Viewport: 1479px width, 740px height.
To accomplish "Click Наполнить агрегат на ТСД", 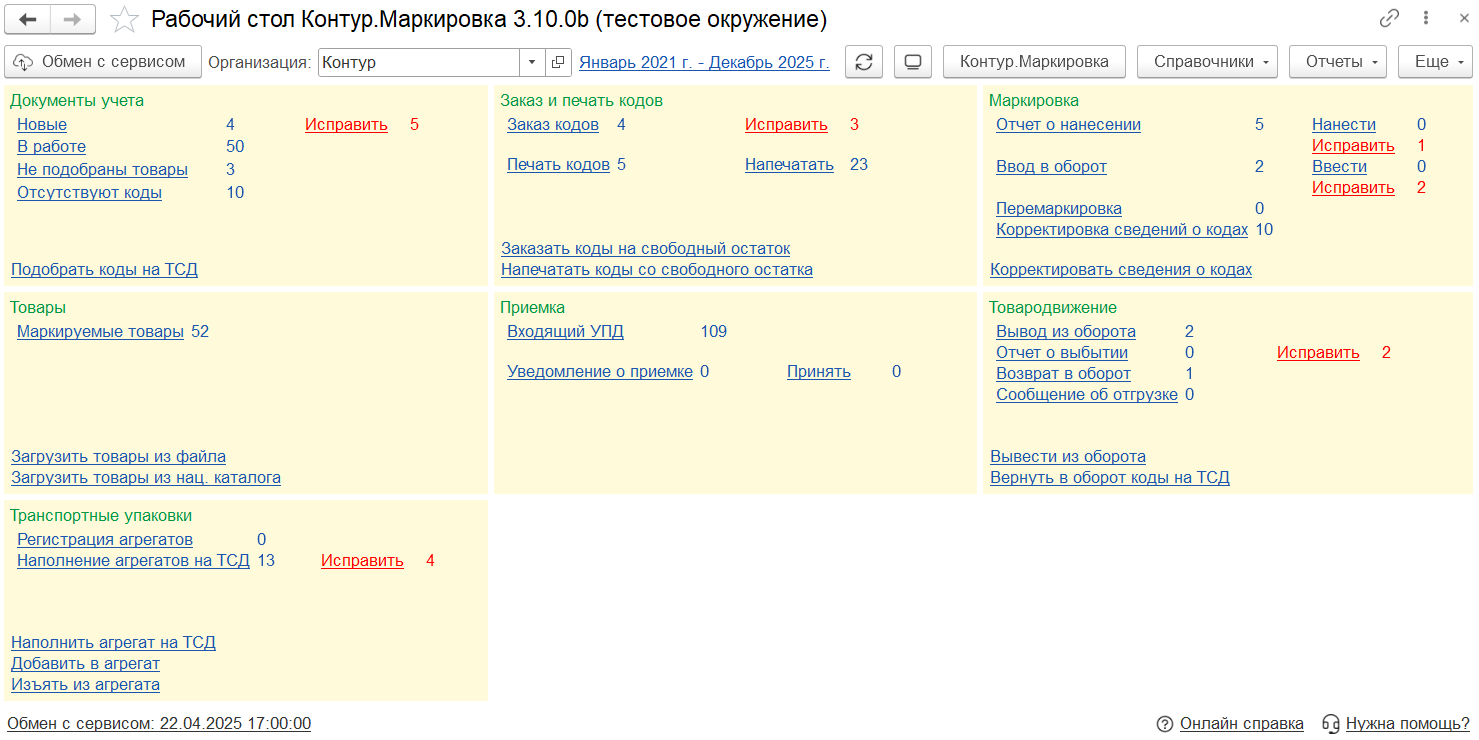I will coord(113,642).
